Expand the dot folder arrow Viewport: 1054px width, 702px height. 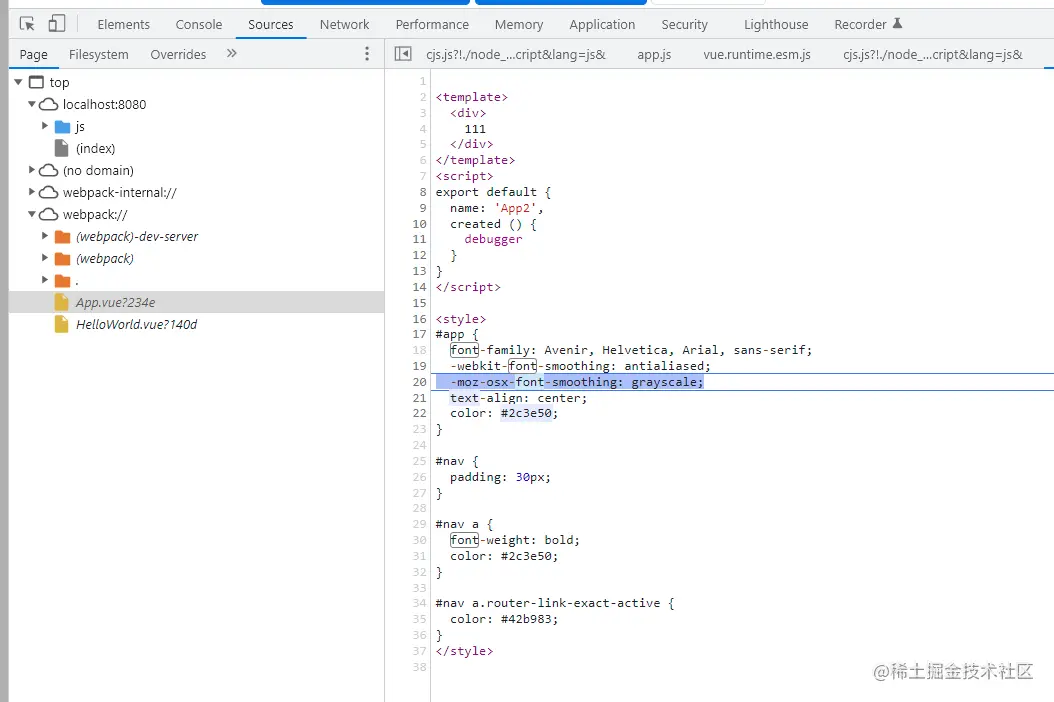click(45, 280)
